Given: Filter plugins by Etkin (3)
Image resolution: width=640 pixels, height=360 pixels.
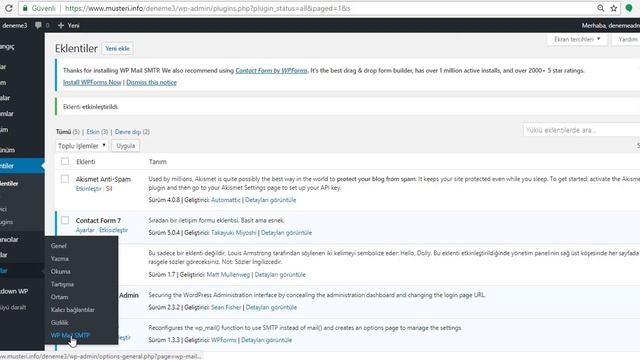Looking at the screenshot, I should tap(97, 132).
